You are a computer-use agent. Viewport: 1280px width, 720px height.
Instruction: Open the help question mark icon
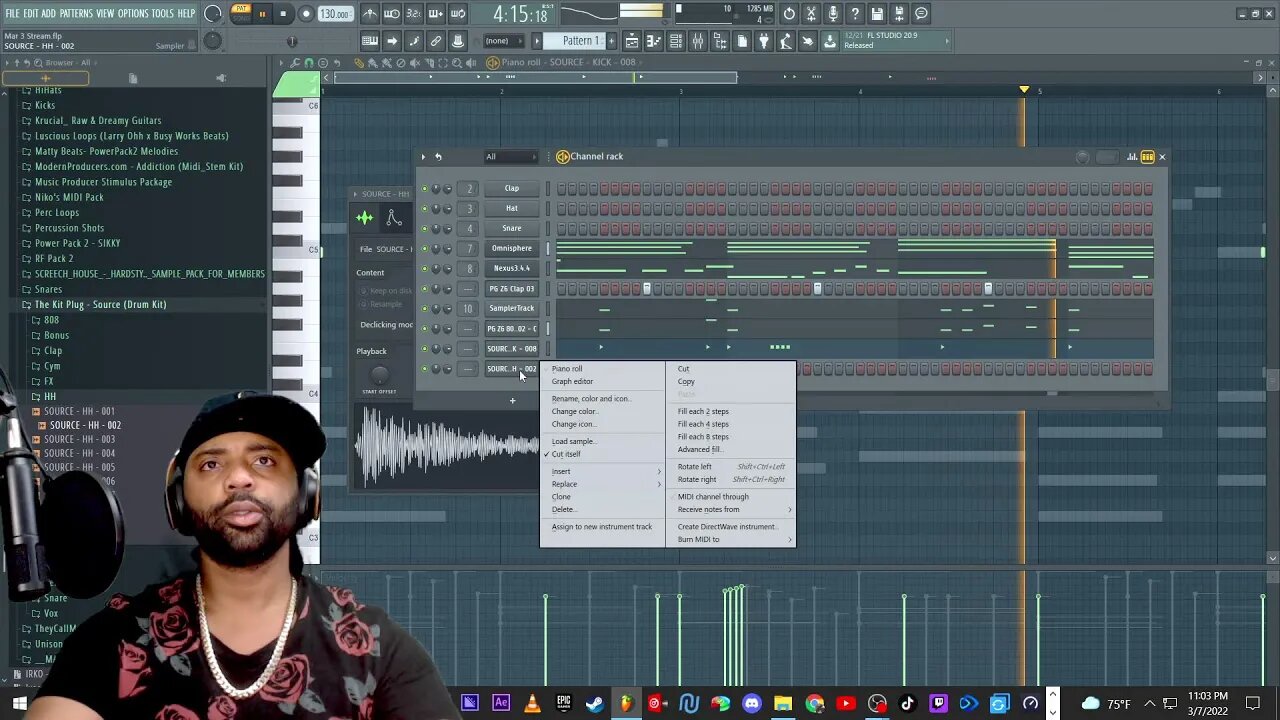click(855, 14)
